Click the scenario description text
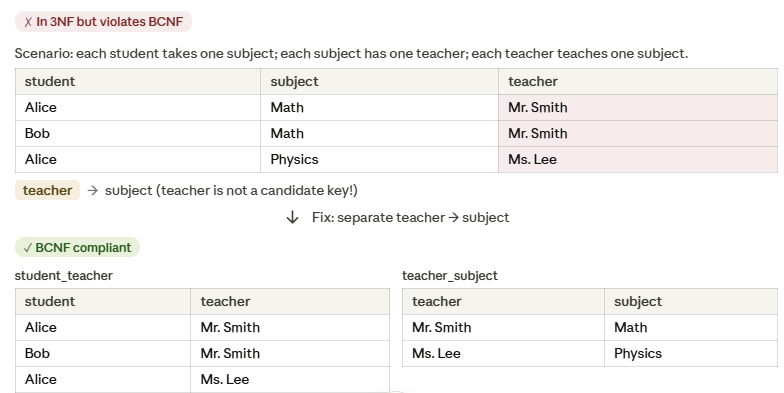Viewport: 784px width, 393px height. pyautogui.click(x=352, y=54)
